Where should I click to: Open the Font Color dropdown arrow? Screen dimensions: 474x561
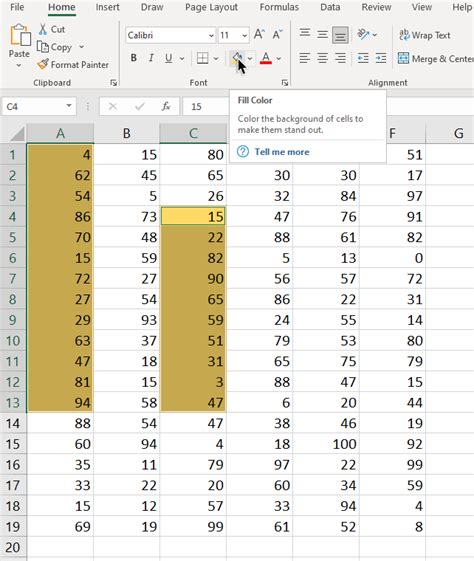279,58
